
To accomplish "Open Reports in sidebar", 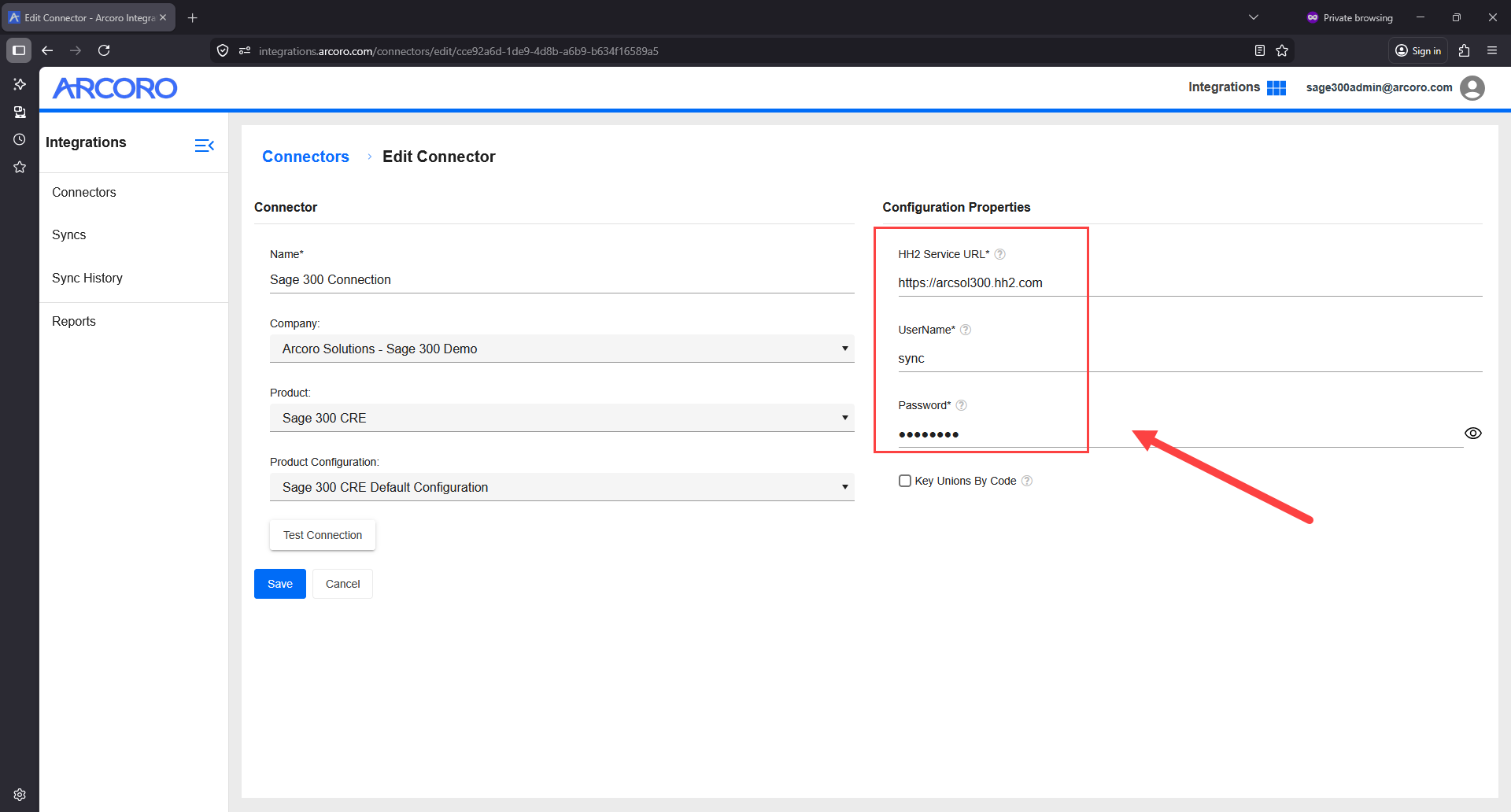I will (74, 322).
